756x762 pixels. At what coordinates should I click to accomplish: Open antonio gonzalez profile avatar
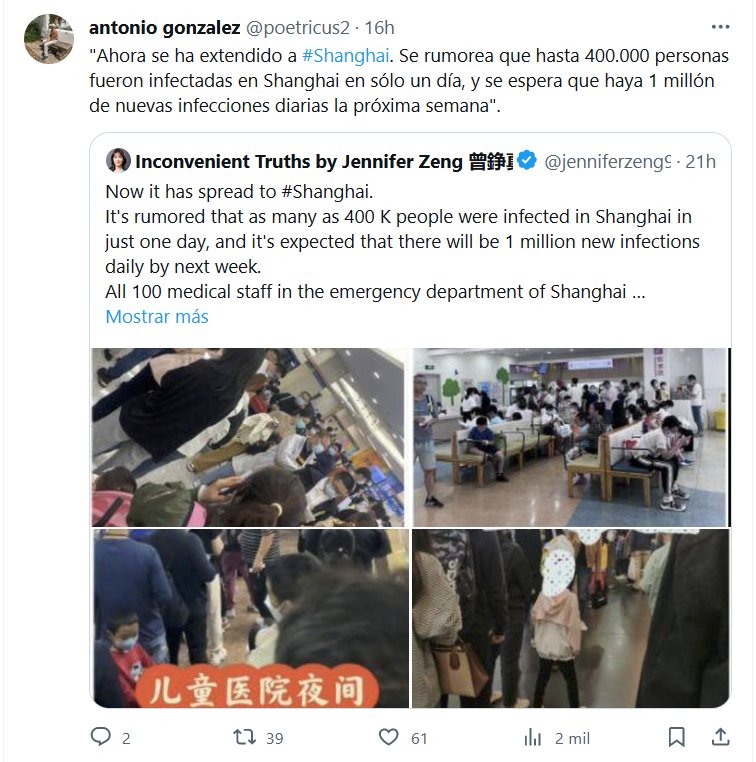point(49,39)
